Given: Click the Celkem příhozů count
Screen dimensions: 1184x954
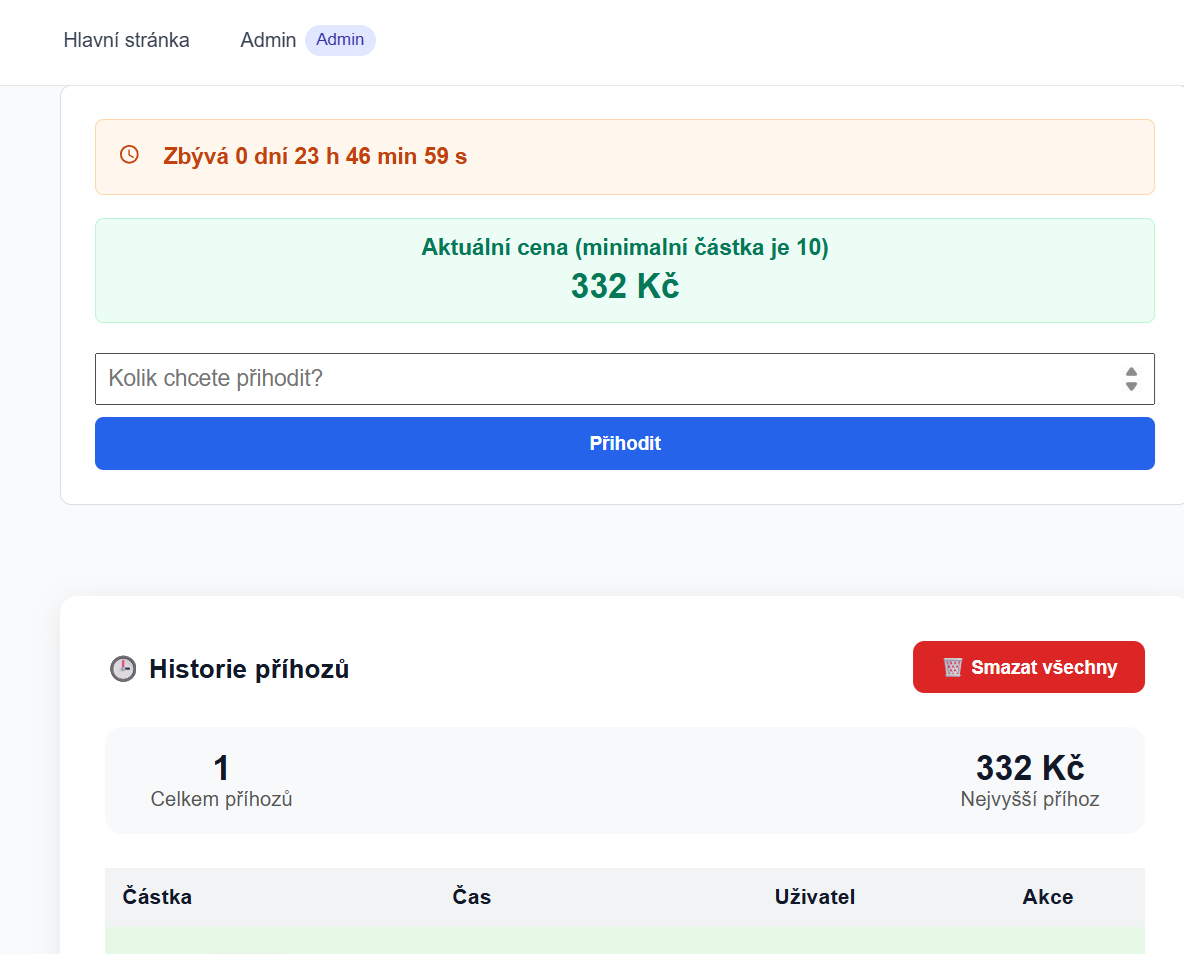Looking at the screenshot, I should click(x=221, y=769).
